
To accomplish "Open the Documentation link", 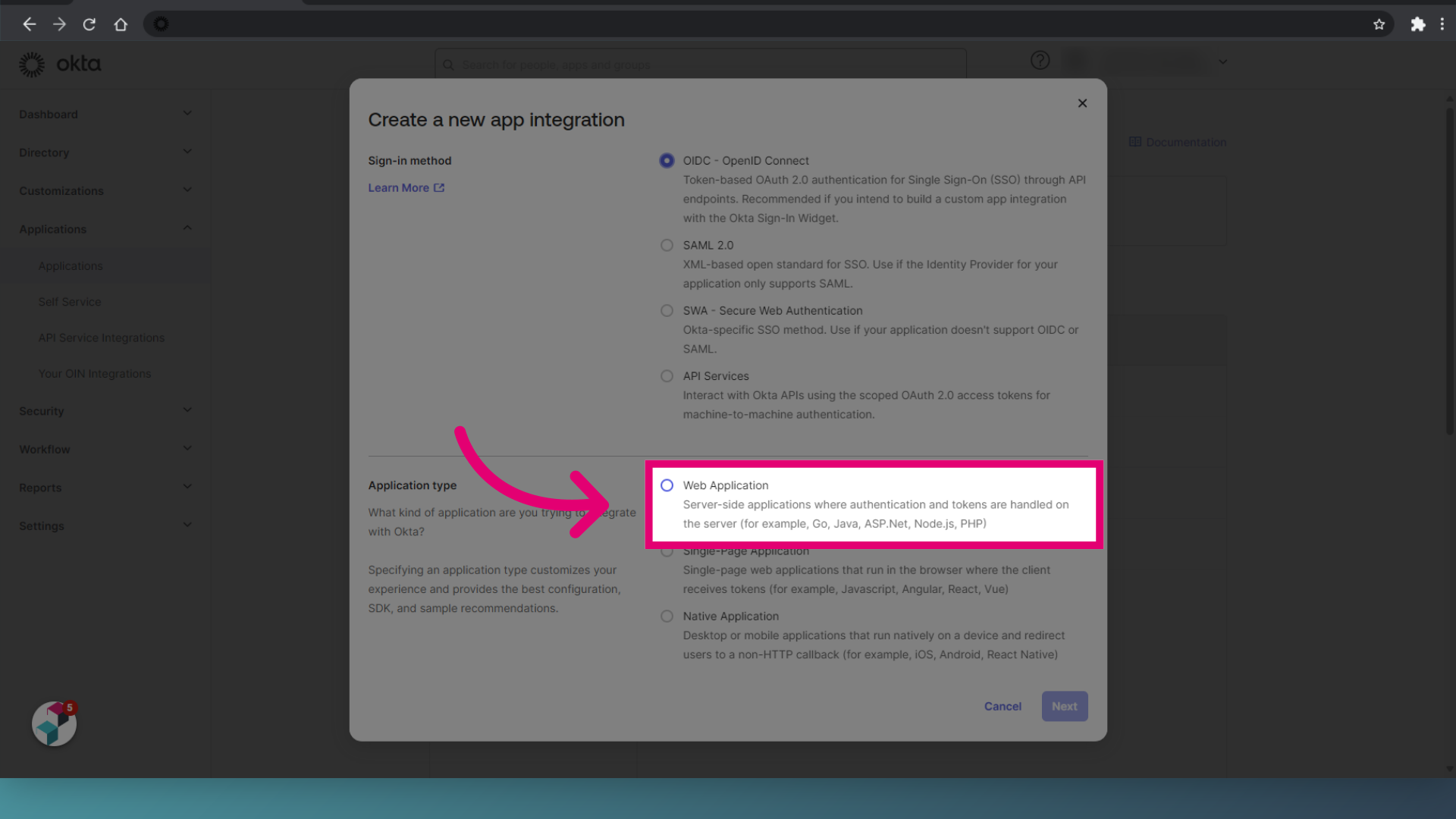I will [1178, 143].
